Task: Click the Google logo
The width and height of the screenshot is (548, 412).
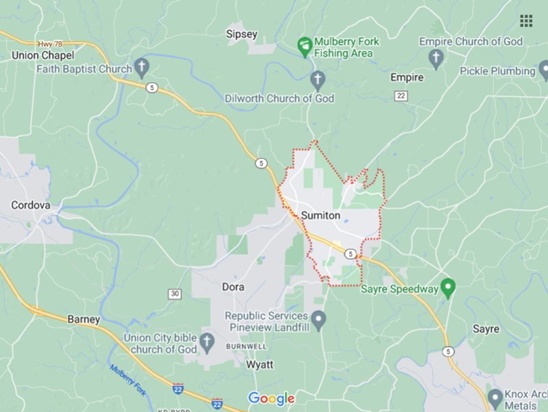Action: tap(271, 398)
